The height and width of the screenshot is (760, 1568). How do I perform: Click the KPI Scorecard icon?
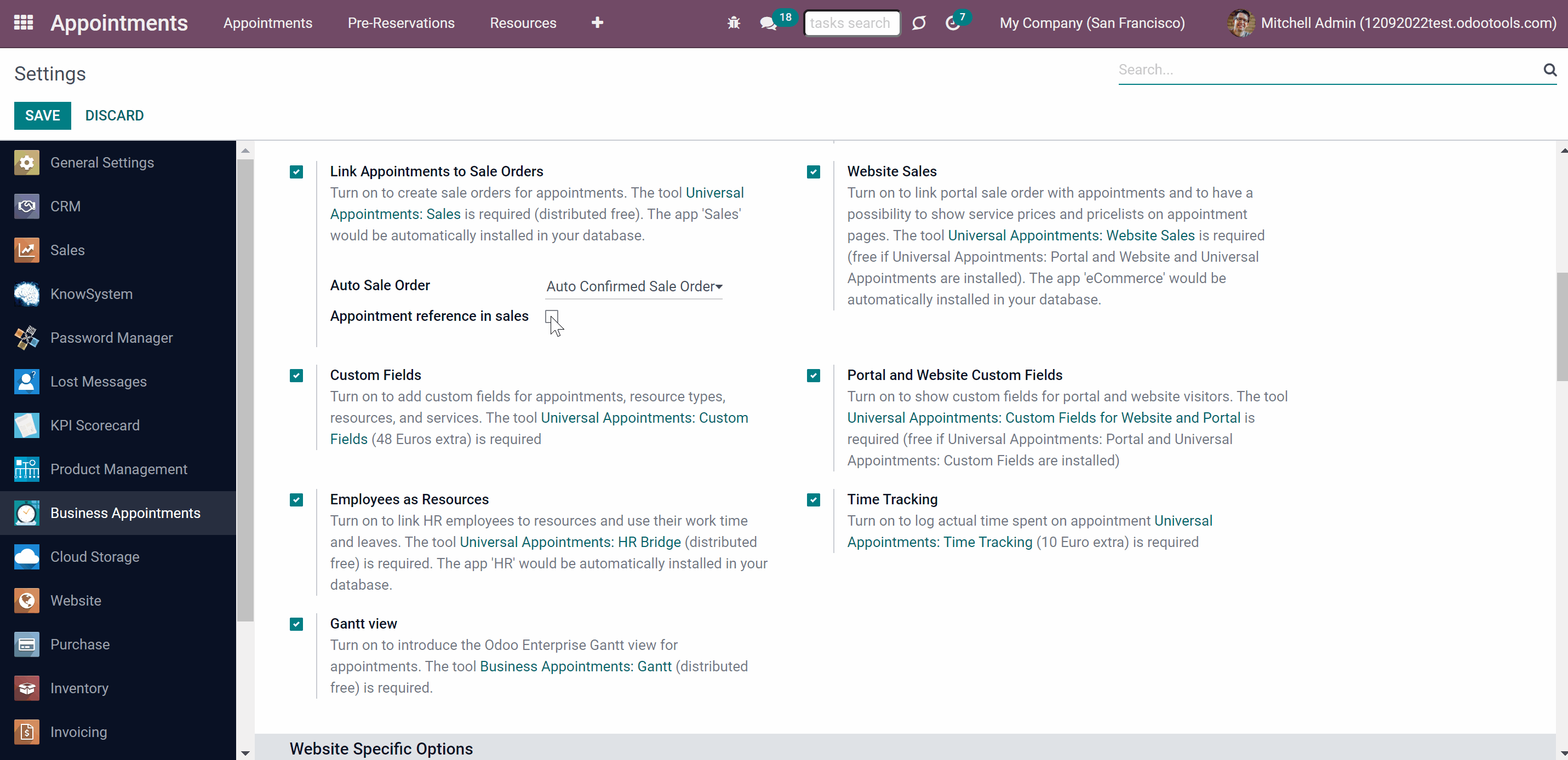pos(27,425)
